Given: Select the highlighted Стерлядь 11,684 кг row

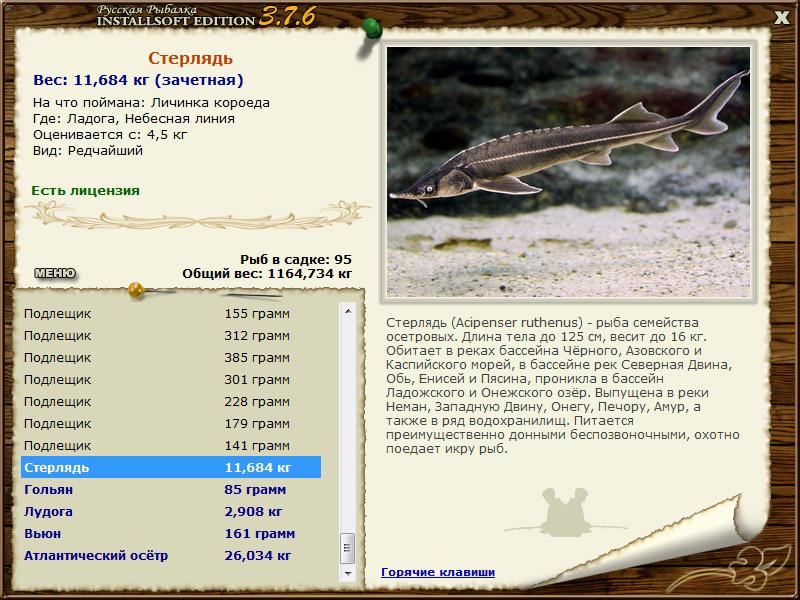Looking at the screenshot, I should [x=171, y=467].
